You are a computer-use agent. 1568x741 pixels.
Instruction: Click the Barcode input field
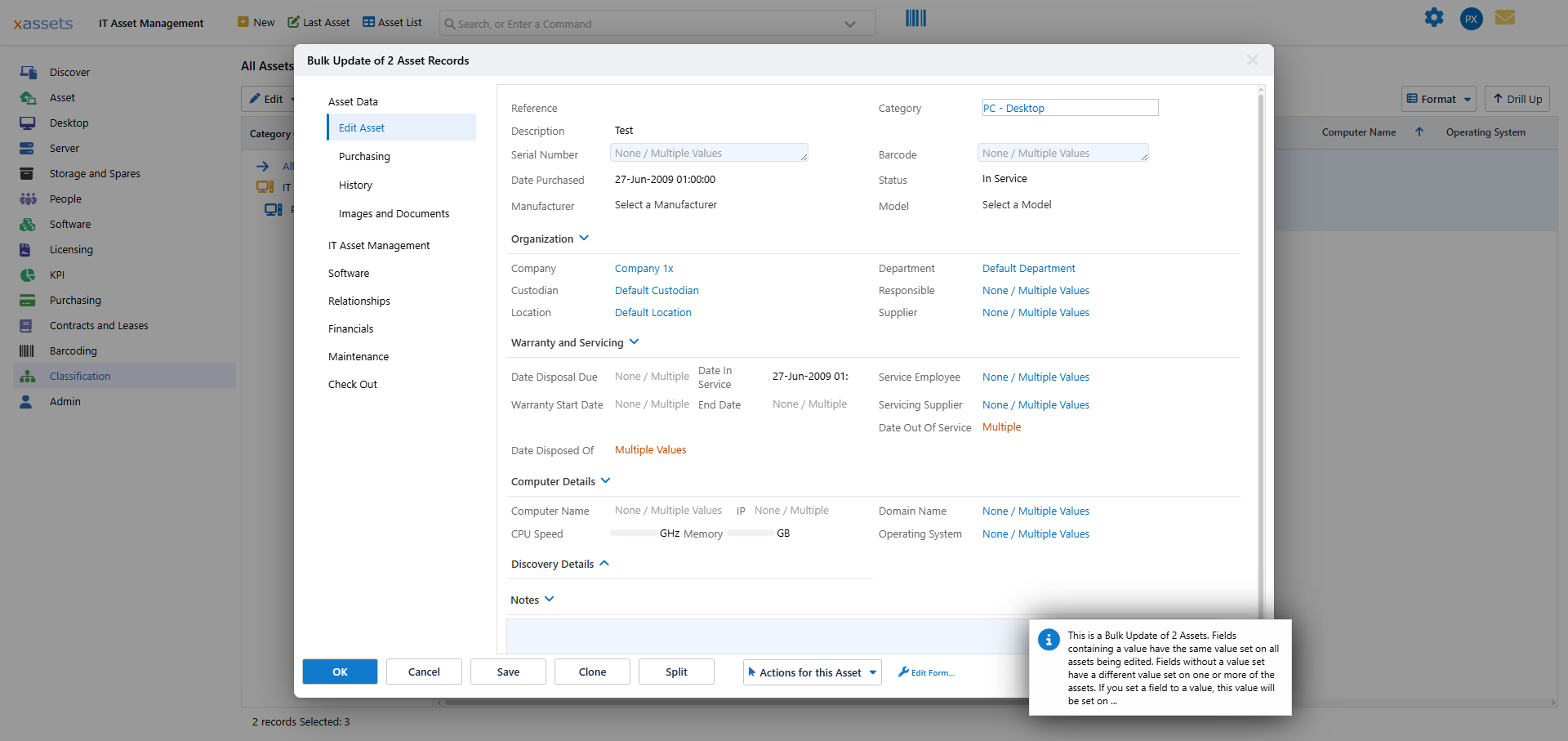click(1062, 153)
